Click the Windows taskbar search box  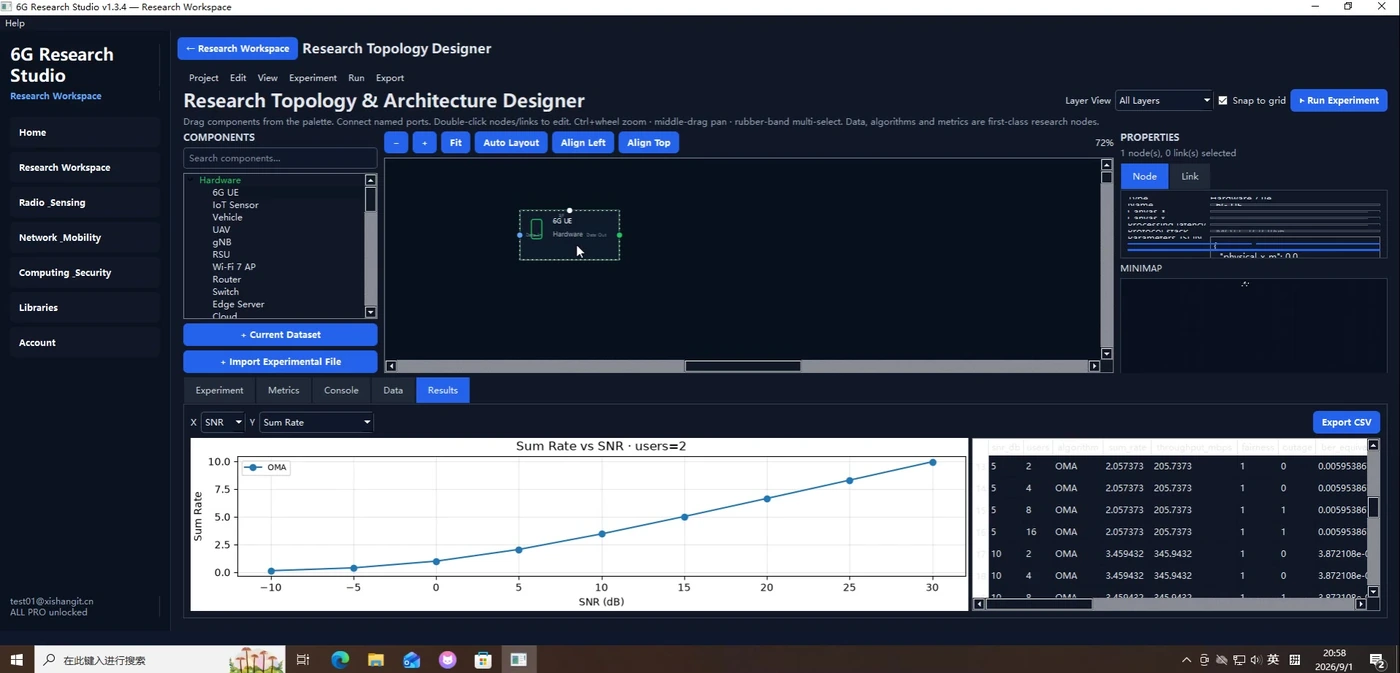pos(160,660)
